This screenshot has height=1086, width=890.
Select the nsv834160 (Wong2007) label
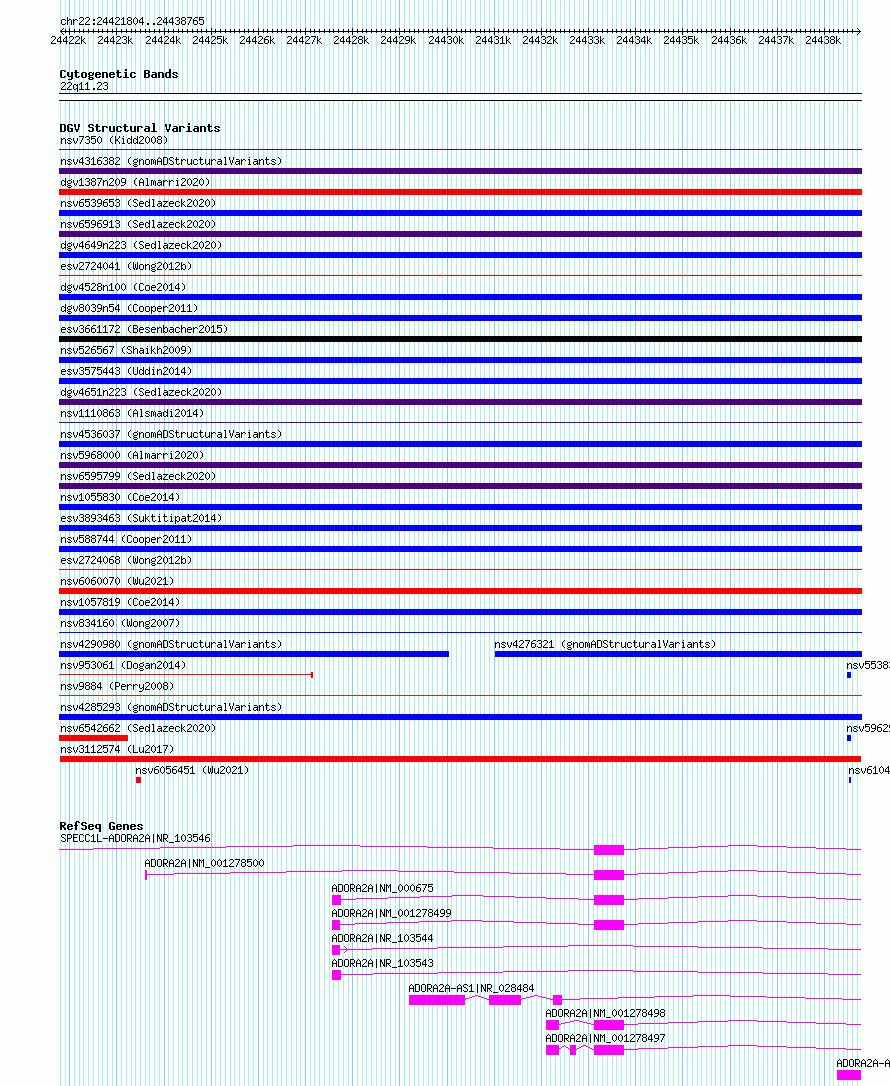point(120,623)
